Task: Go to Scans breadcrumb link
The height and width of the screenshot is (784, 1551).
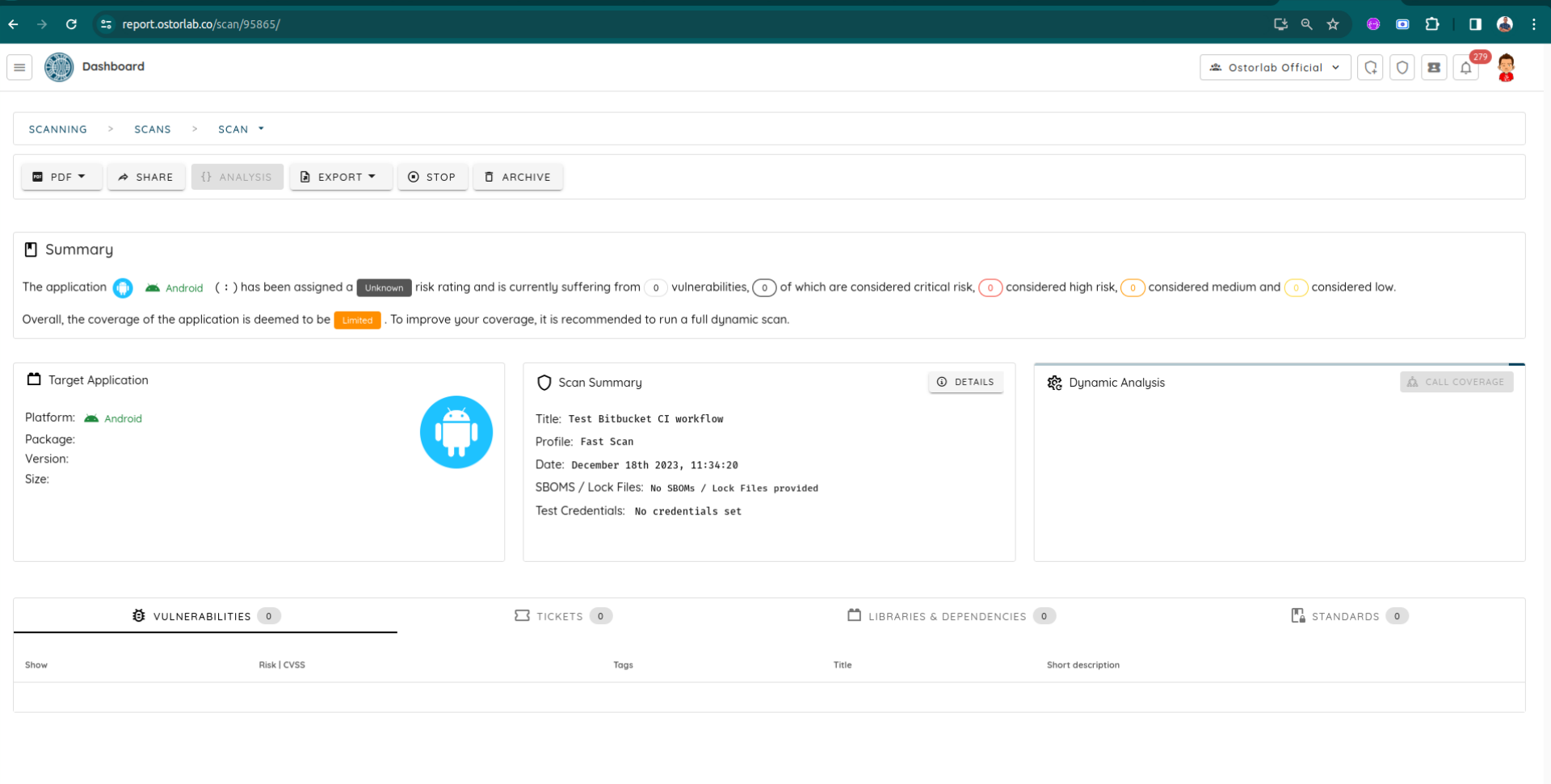Action: click(153, 129)
